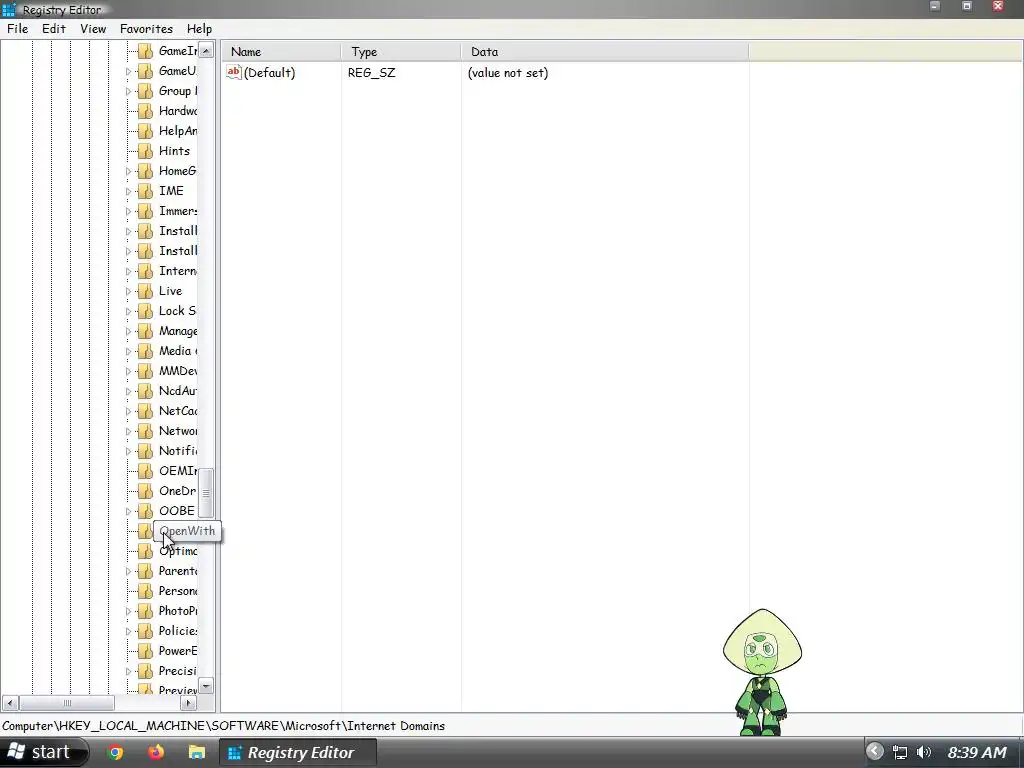Expand the IME registry key
Image resolution: width=1024 pixels, height=768 pixels.
128,191
